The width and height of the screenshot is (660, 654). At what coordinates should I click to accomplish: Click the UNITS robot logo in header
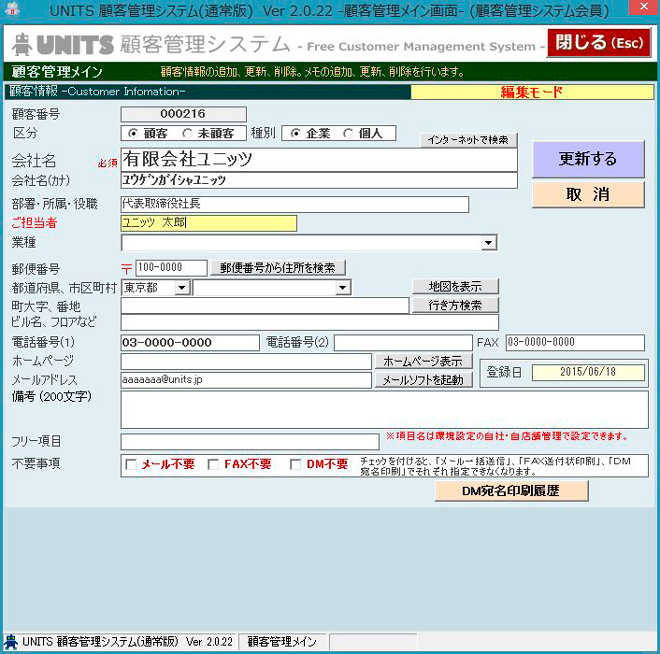click(x=22, y=45)
